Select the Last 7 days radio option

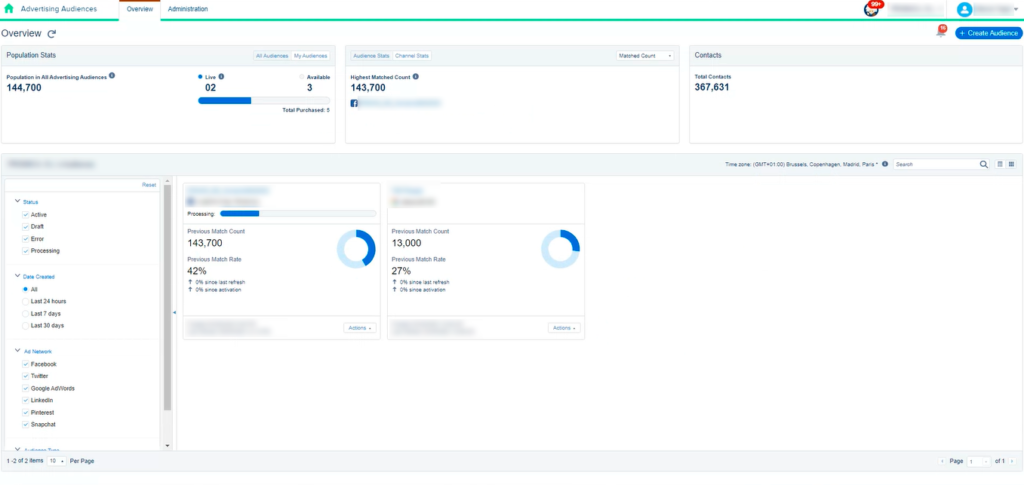point(26,313)
